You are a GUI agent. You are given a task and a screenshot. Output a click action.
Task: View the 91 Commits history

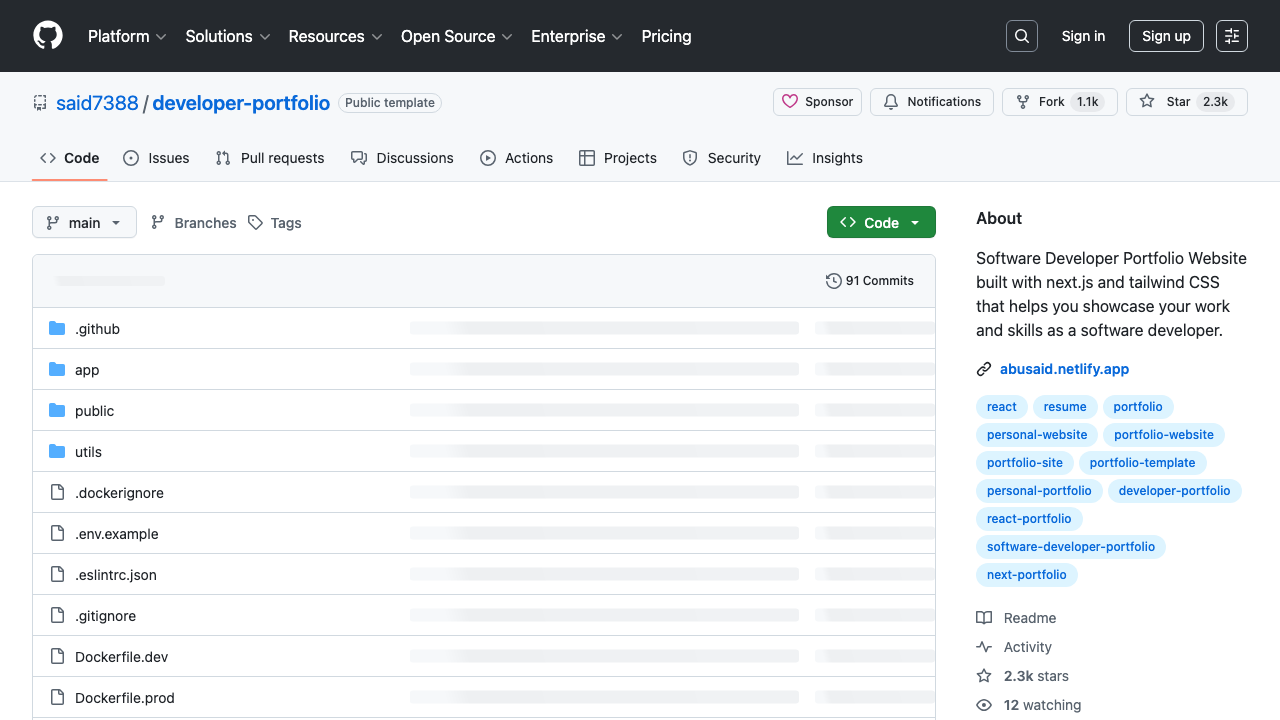(869, 280)
